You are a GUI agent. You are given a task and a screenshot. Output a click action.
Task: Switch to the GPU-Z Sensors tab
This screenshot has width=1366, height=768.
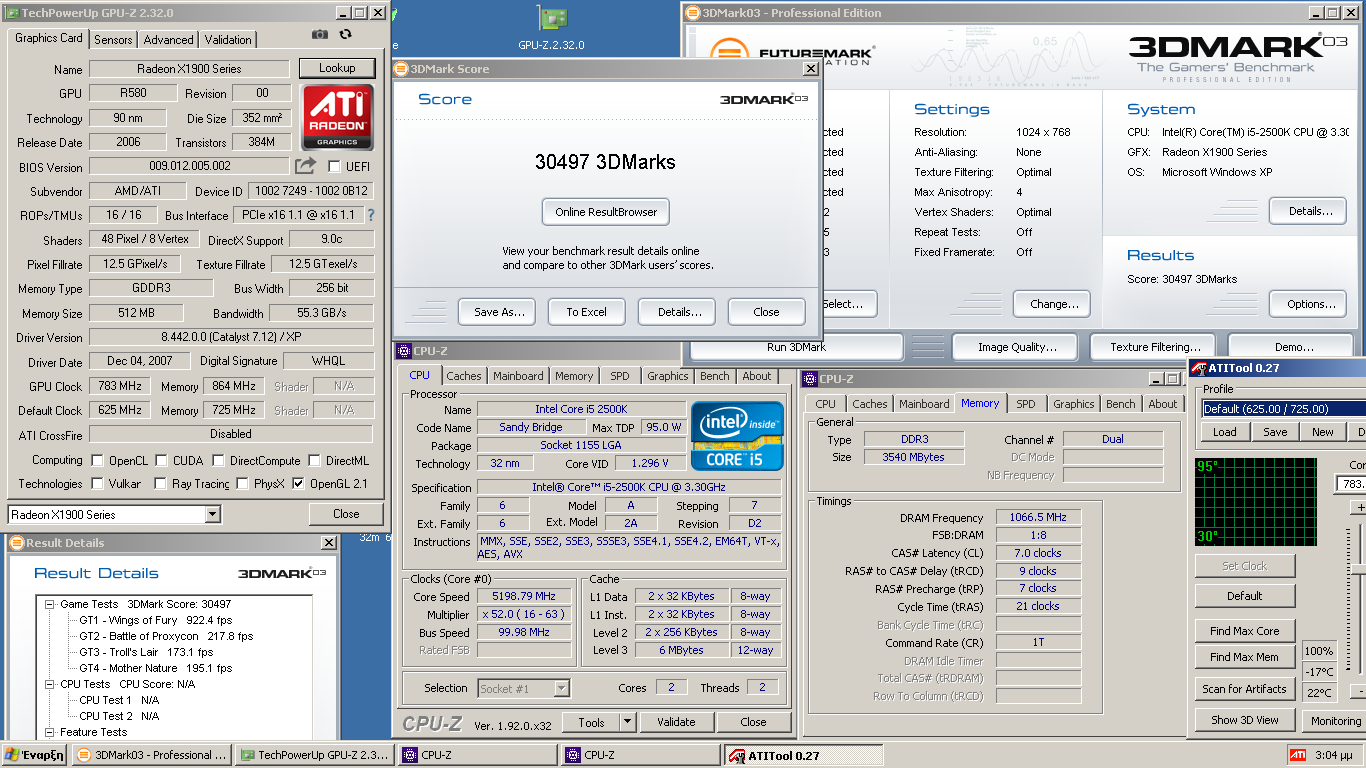[113, 40]
